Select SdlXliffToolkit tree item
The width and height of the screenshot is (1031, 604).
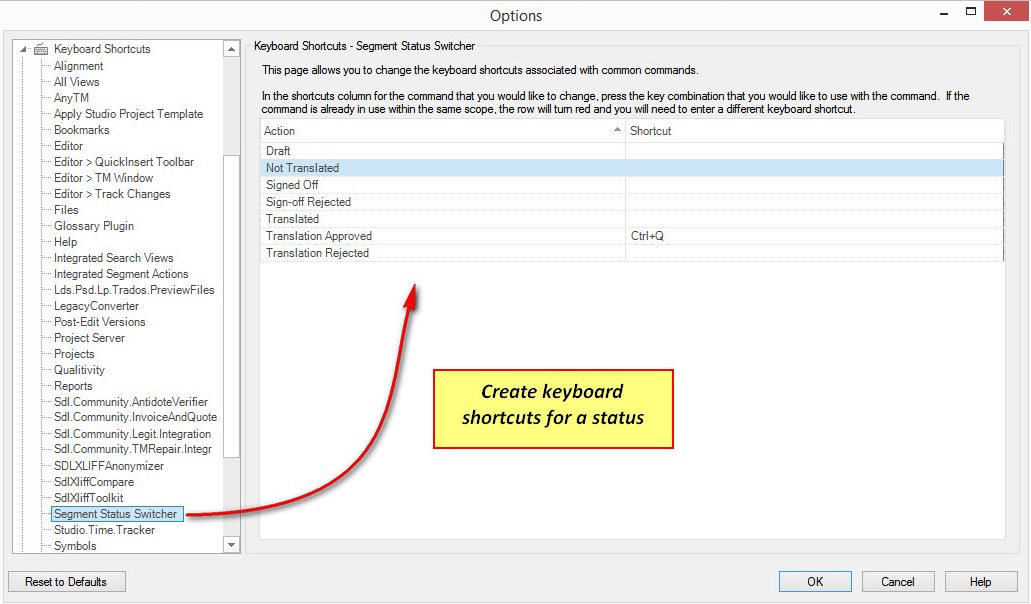[88, 498]
